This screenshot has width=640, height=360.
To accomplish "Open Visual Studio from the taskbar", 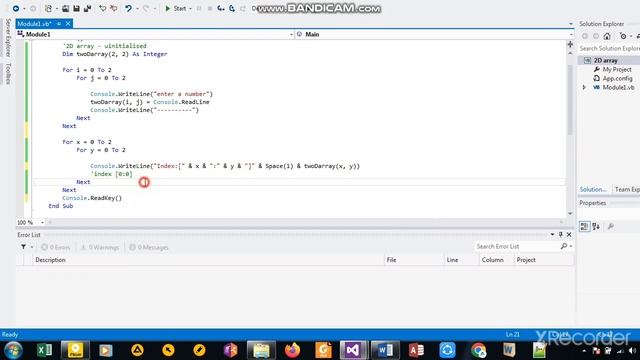I will pyautogui.click(x=353, y=350).
